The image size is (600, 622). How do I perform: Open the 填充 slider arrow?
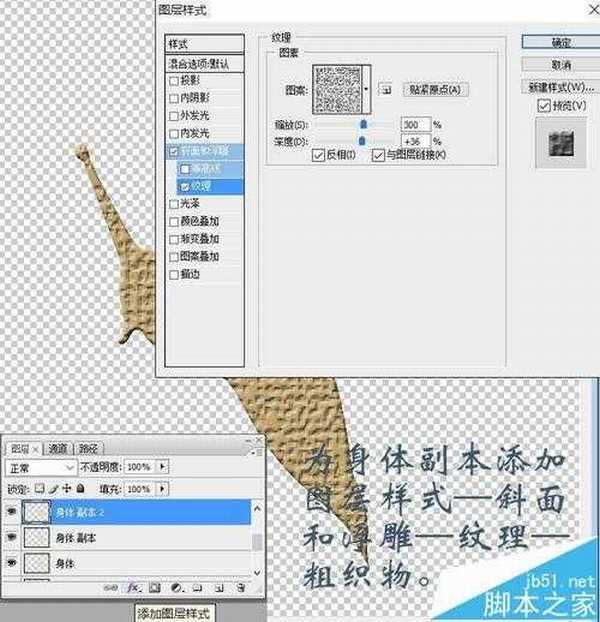point(162,488)
